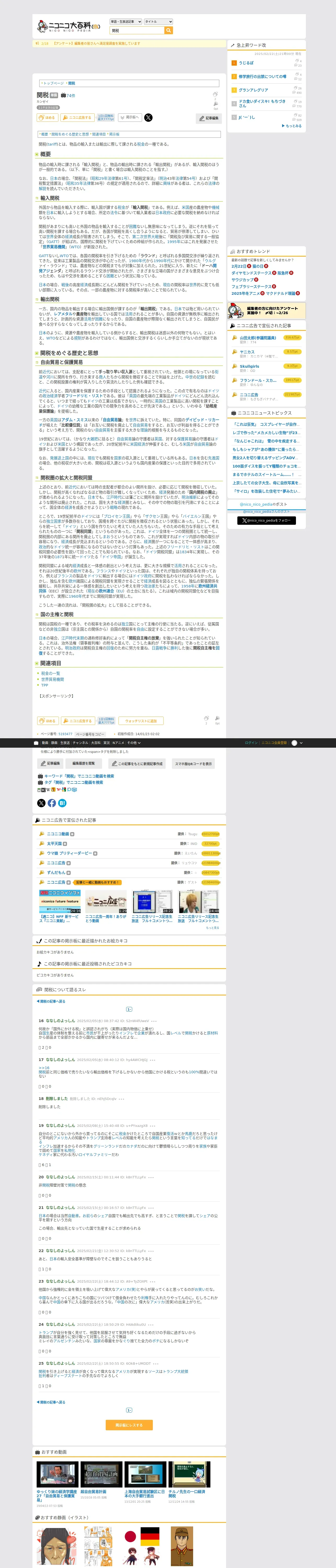336x1568 pixels.
Task: Click the 掲示板へ button near the title
Action: [130, 118]
